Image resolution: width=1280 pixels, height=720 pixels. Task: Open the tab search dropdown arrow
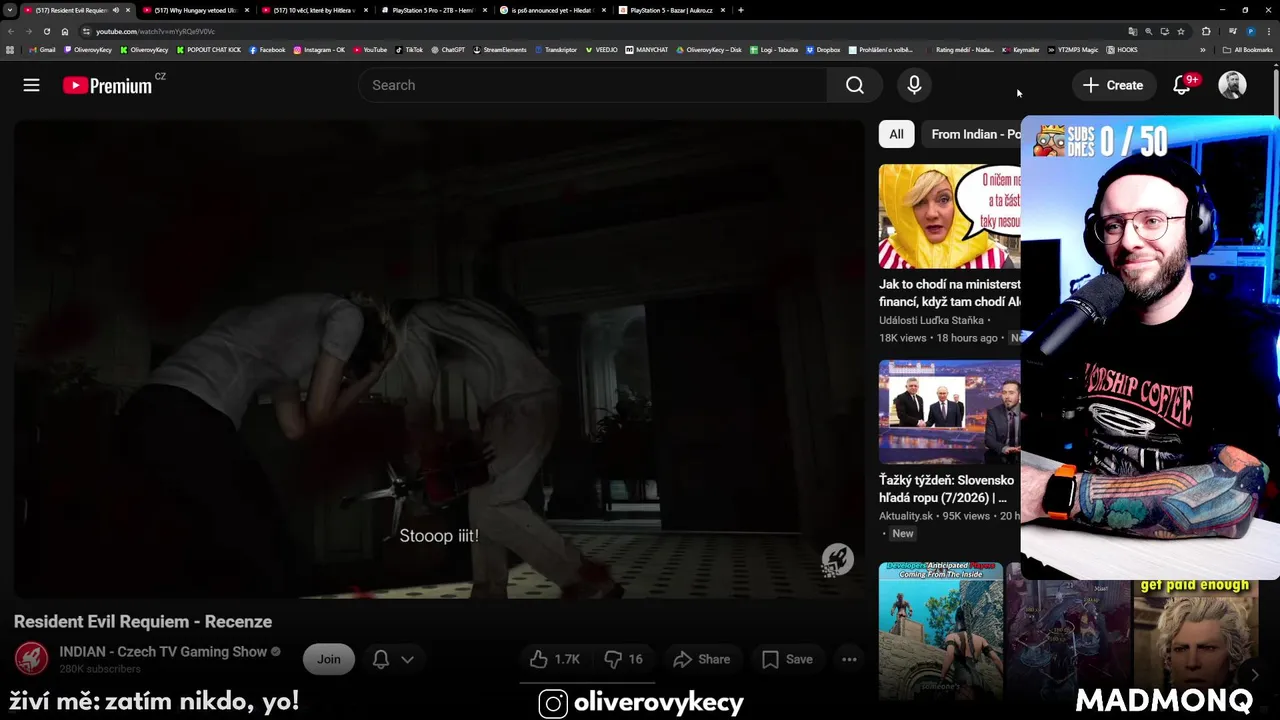pyautogui.click(x=10, y=10)
